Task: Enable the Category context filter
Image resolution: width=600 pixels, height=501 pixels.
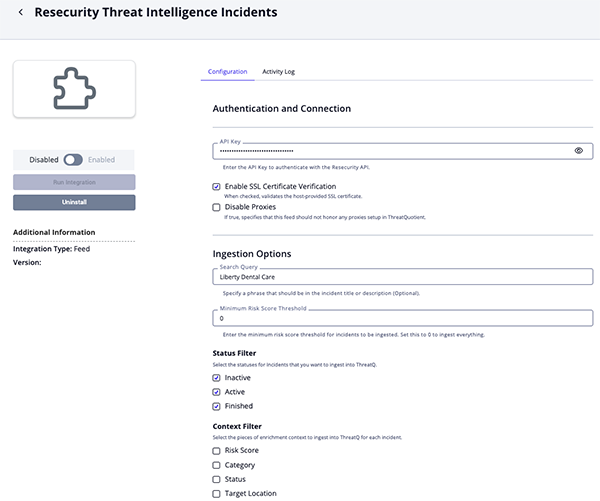Action: (x=217, y=465)
